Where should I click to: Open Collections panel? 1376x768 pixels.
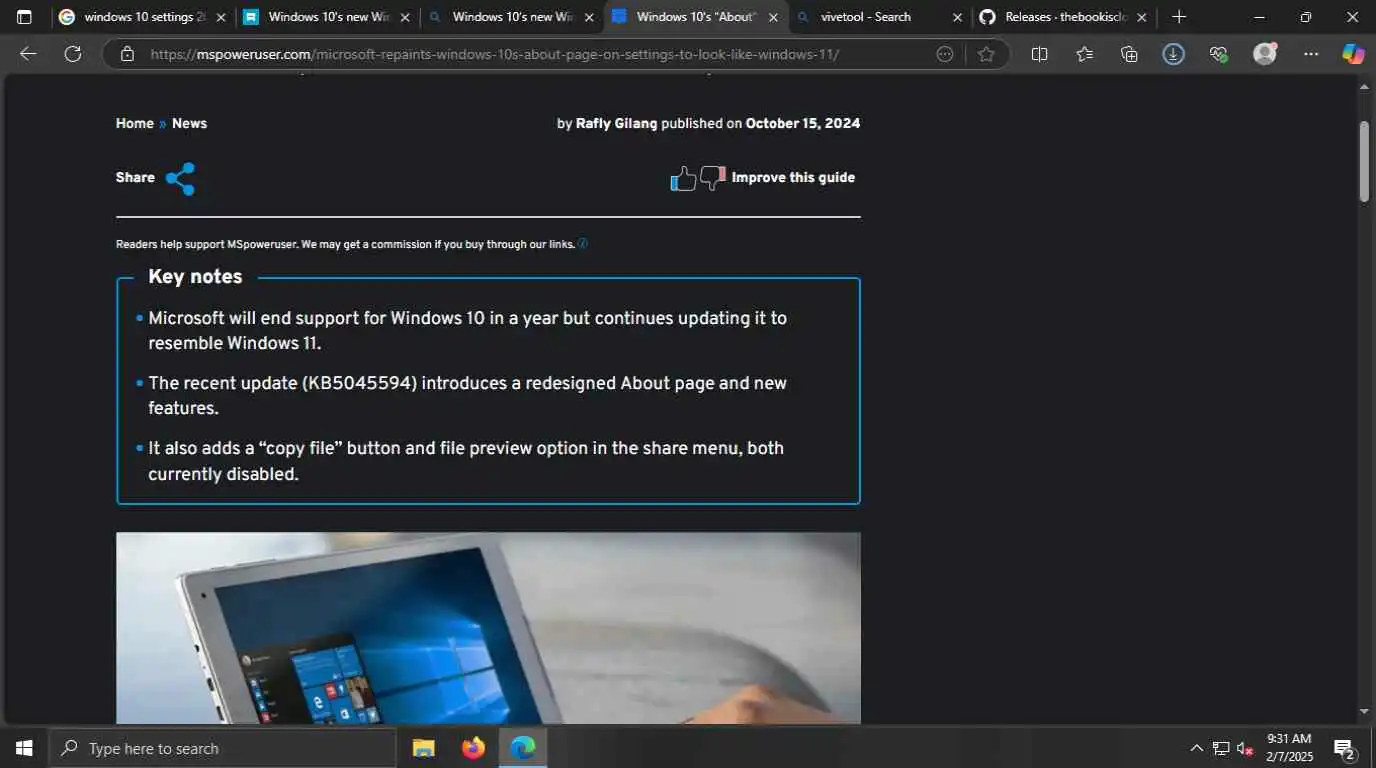[x=1130, y=54]
